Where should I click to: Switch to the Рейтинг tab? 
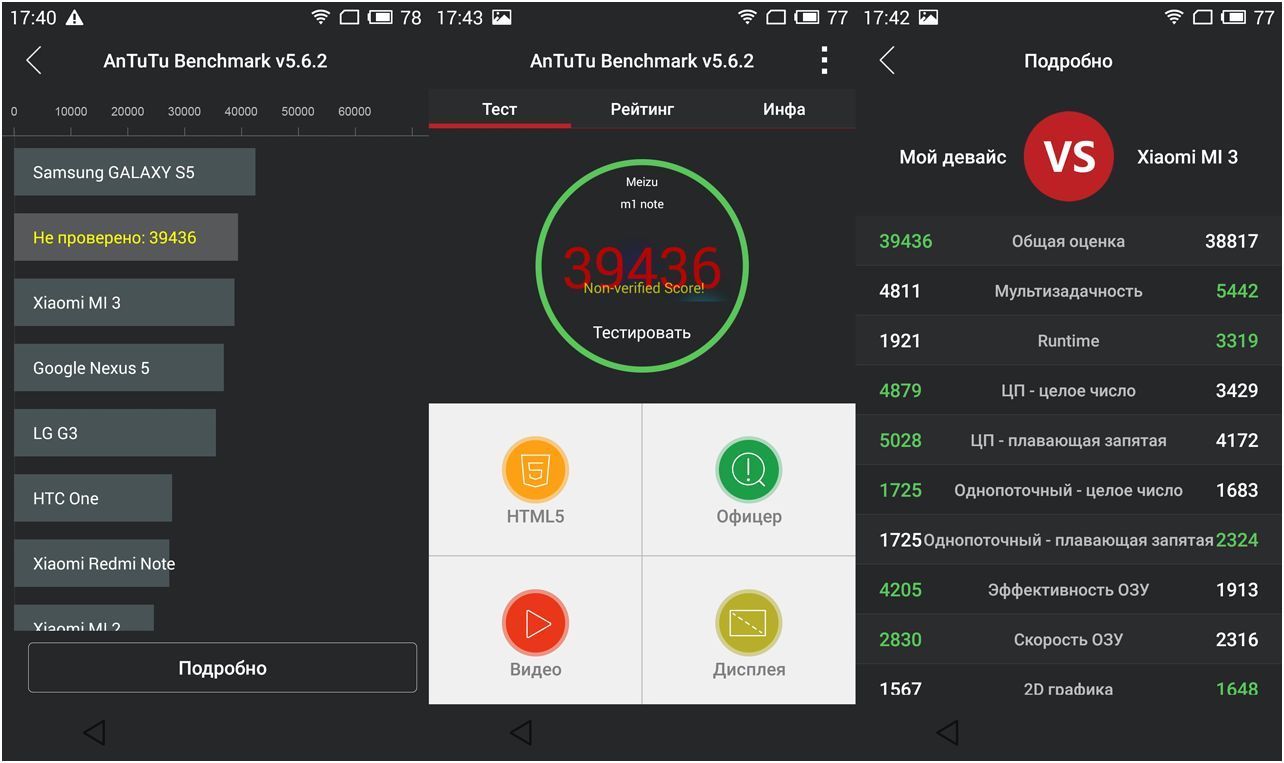(x=642, y=109)
